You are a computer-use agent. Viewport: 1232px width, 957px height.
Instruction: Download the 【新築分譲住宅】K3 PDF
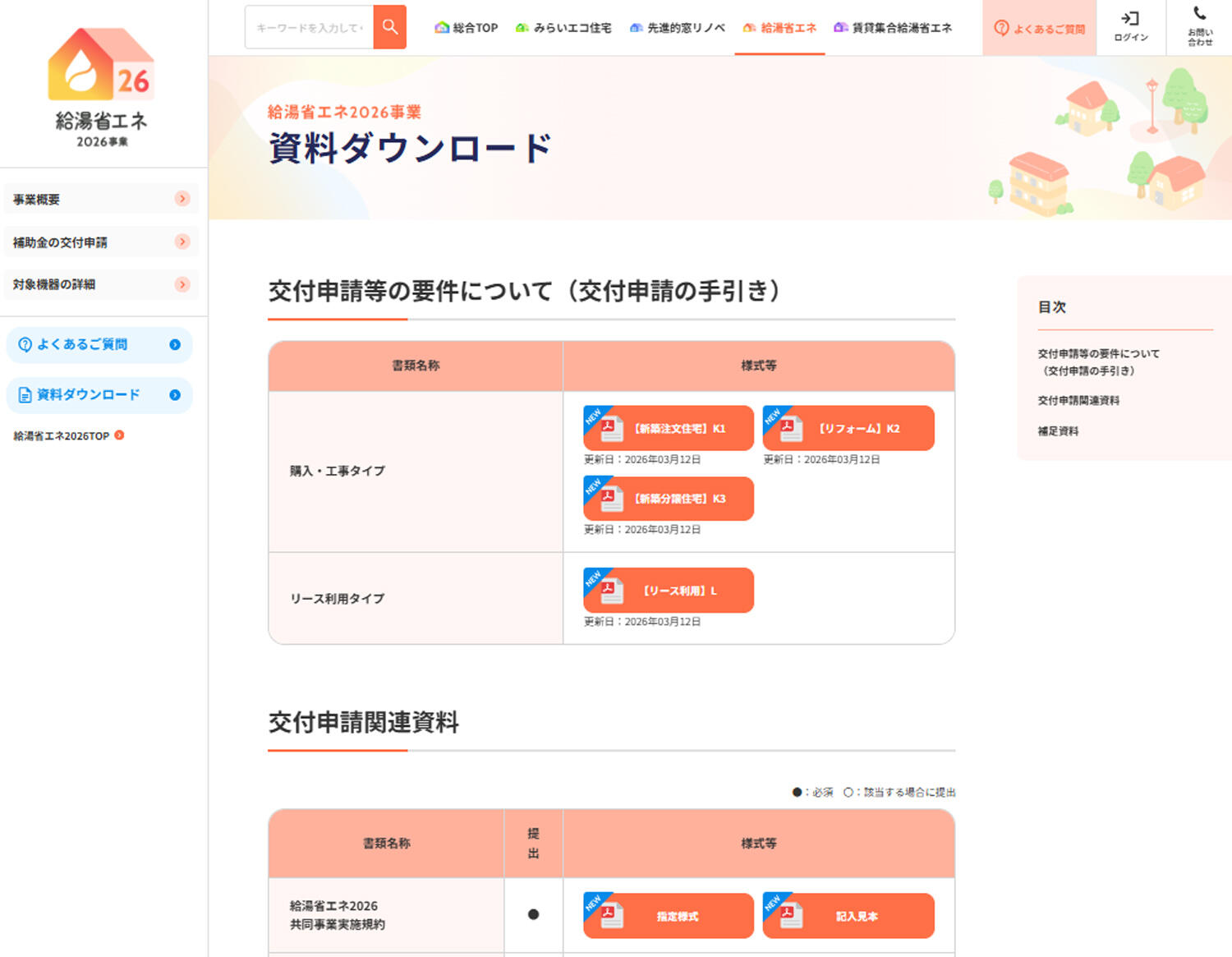click(x=669, y=499)
